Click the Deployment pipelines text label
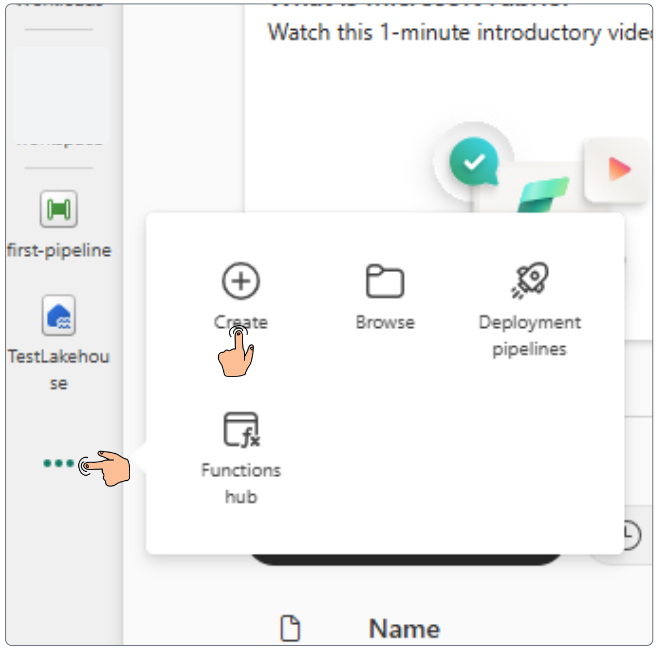The height and width of the screenshot is (648, 658). pos(529,335)
